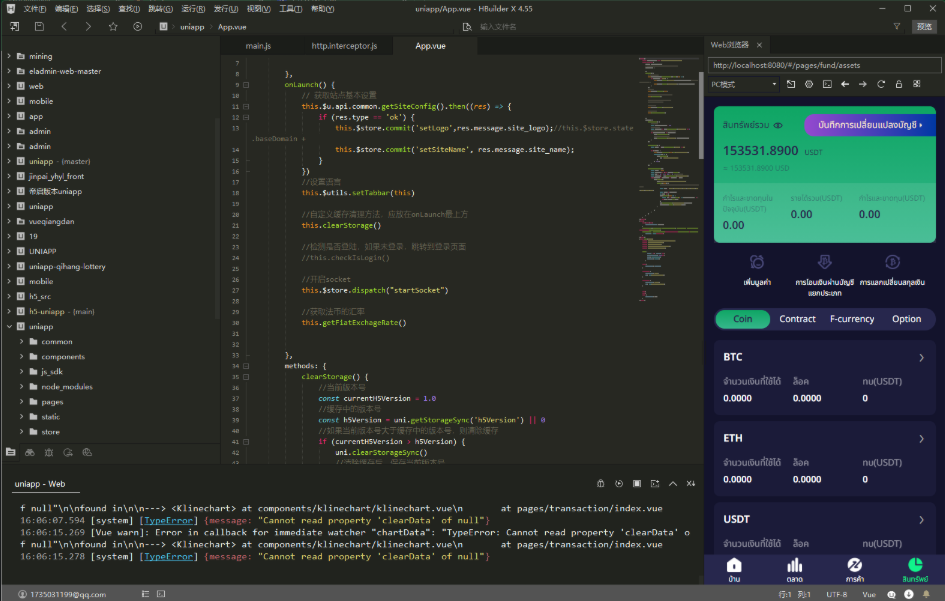Screen dimensions: 945x601
Task: Click the preview button at top right
Action: [925, 27]
